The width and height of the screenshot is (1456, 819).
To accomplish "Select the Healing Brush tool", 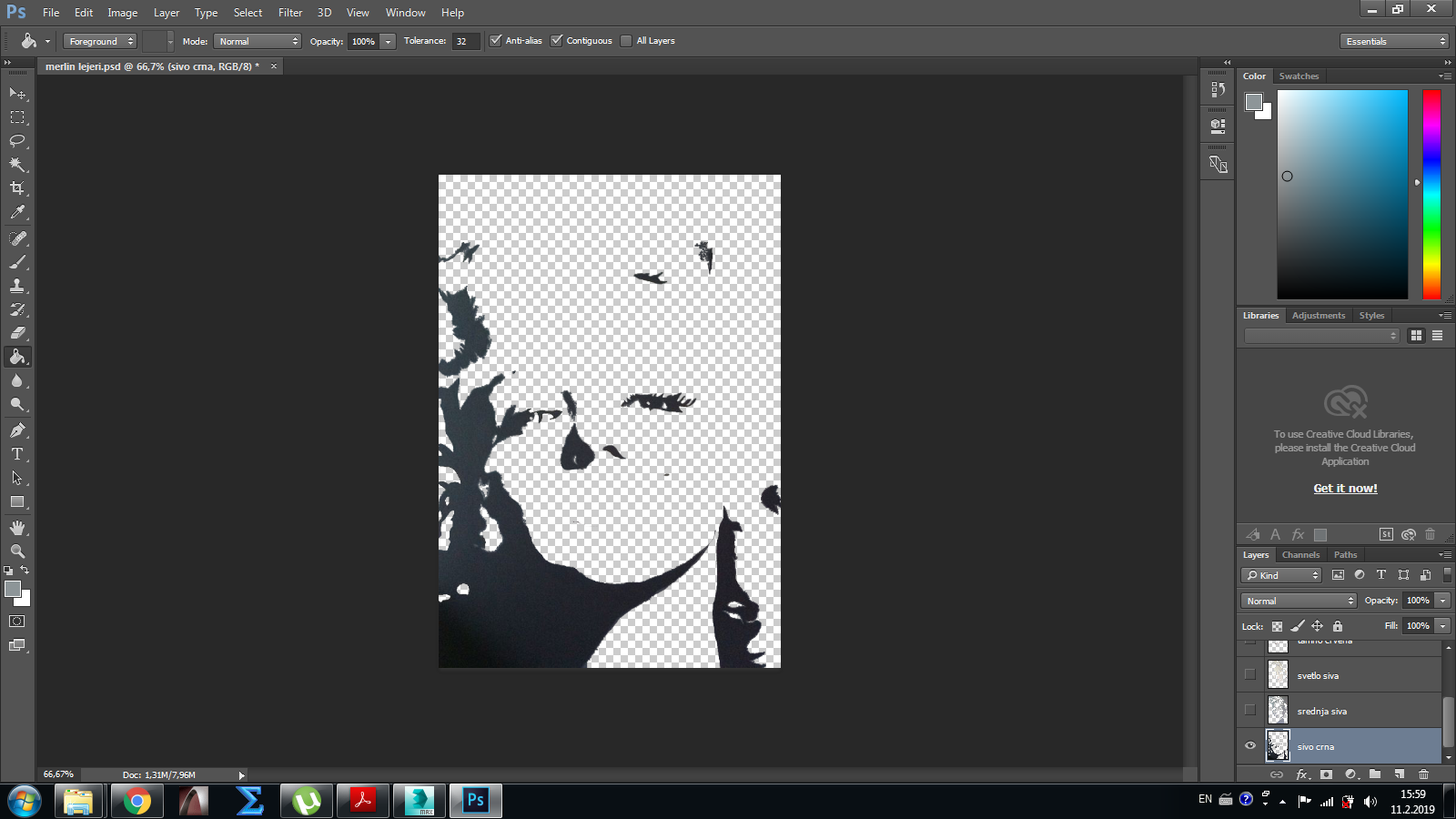I will [x=17, y=238].
